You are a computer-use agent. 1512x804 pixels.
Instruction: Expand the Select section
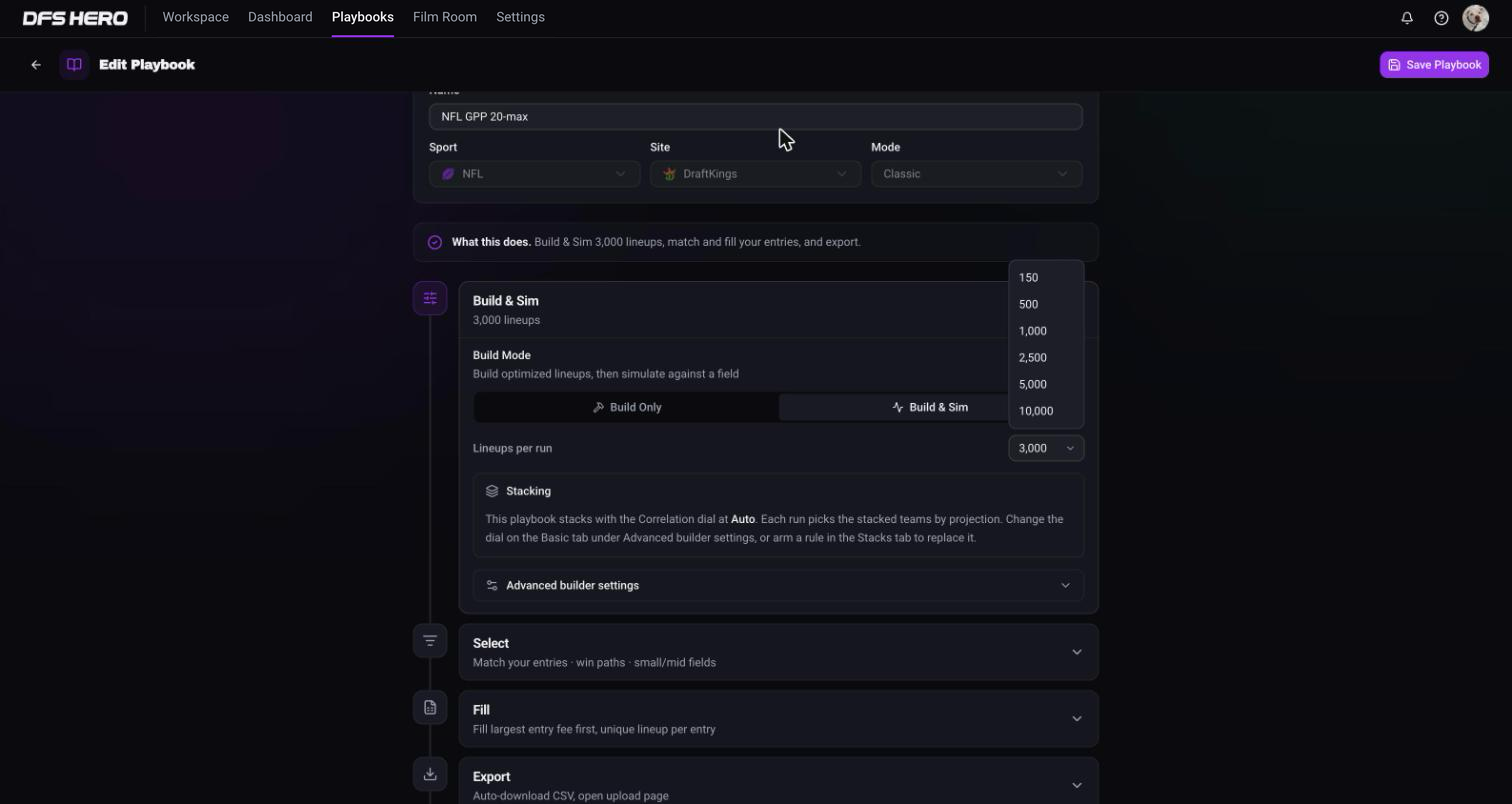click(778, 652)
